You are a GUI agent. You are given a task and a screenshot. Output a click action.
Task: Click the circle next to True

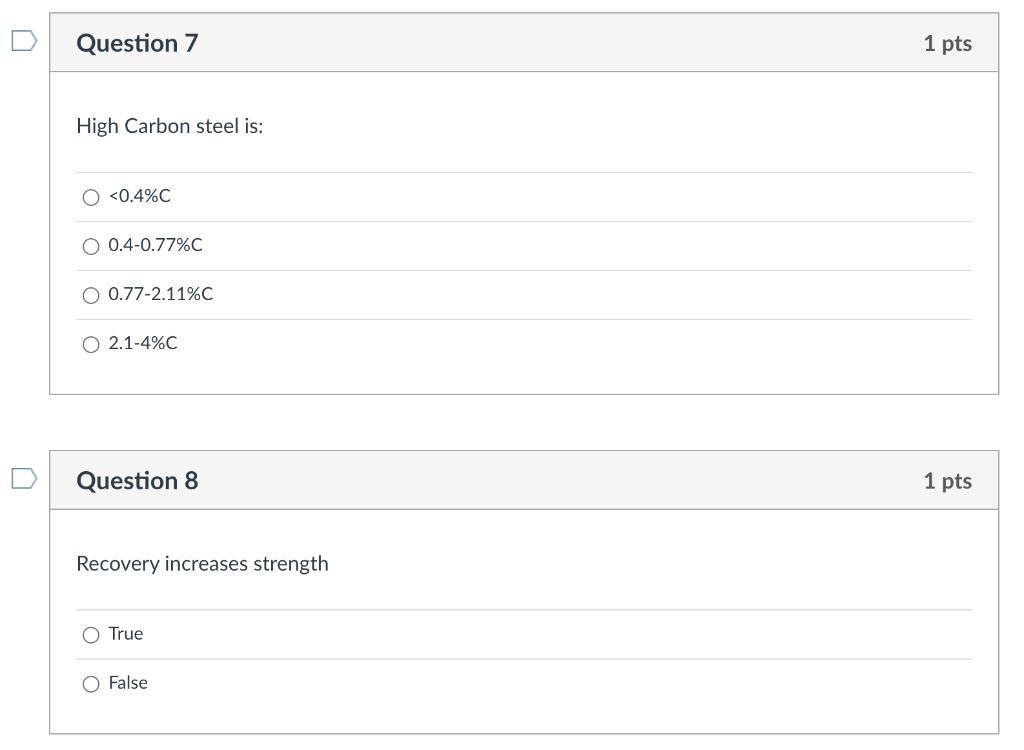91,634
